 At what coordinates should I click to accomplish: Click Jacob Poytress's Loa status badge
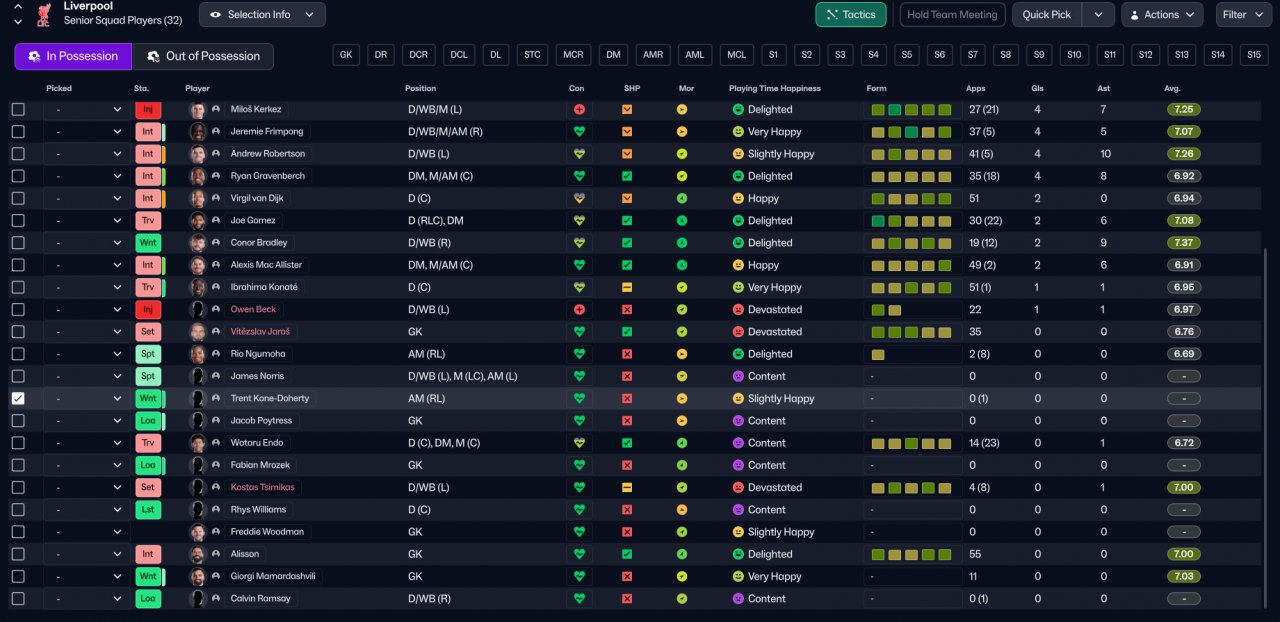pos(148,421)
